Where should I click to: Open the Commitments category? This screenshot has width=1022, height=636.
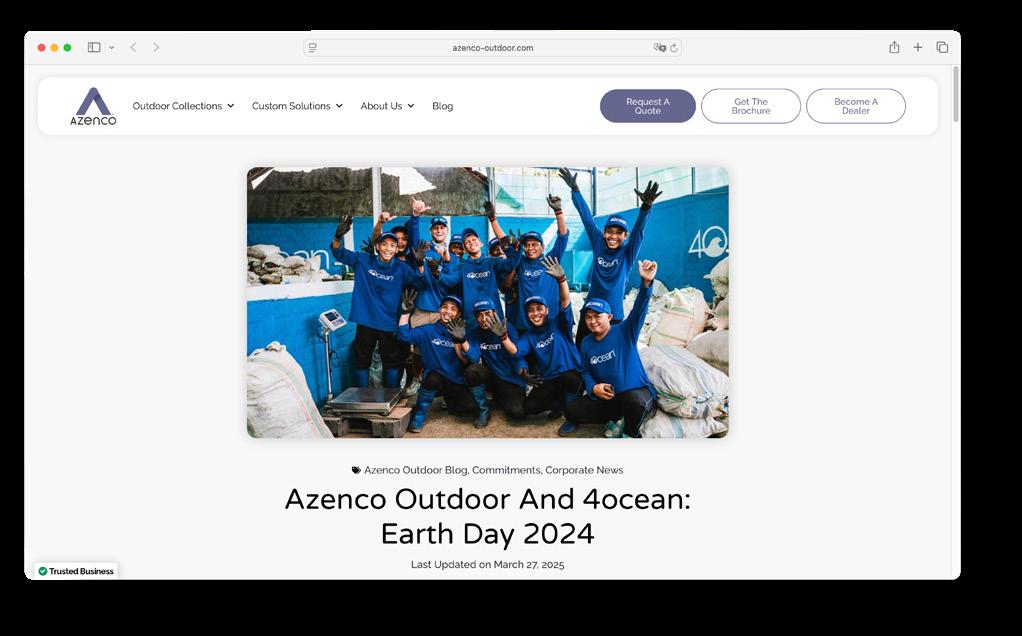pos(506,470)
